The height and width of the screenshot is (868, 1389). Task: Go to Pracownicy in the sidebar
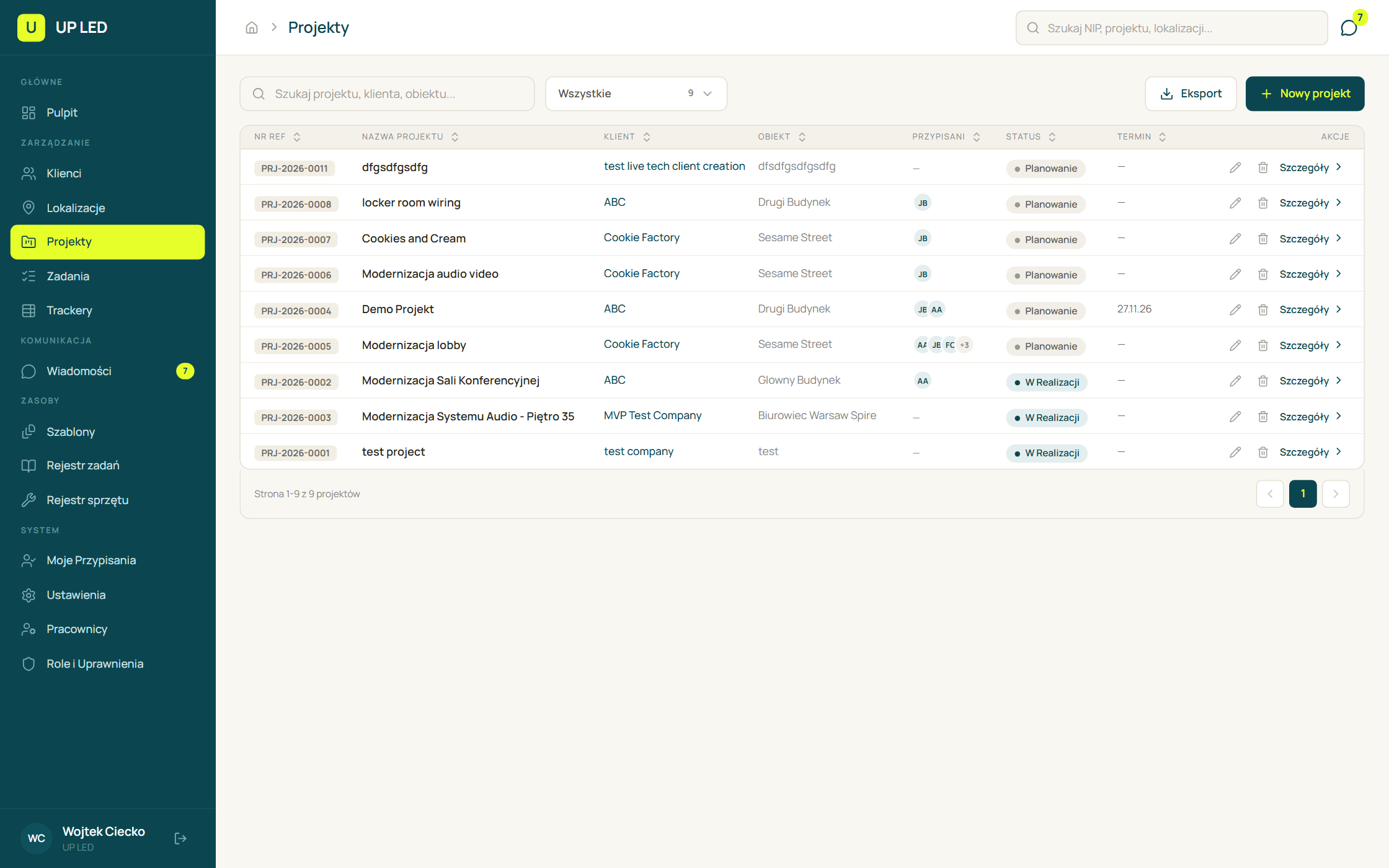(x=107, y=629)
